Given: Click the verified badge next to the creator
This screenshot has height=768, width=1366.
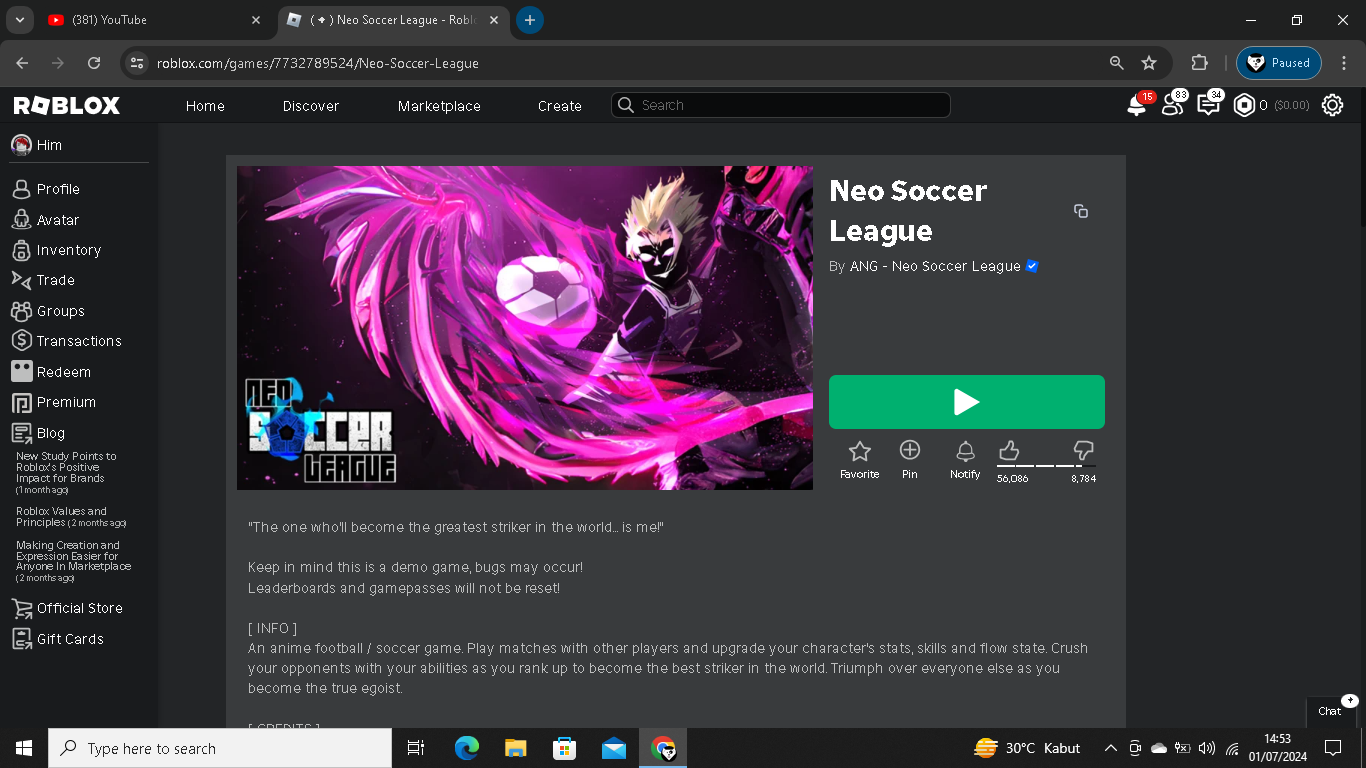Looking at the screenshot, I should 1032,266.
